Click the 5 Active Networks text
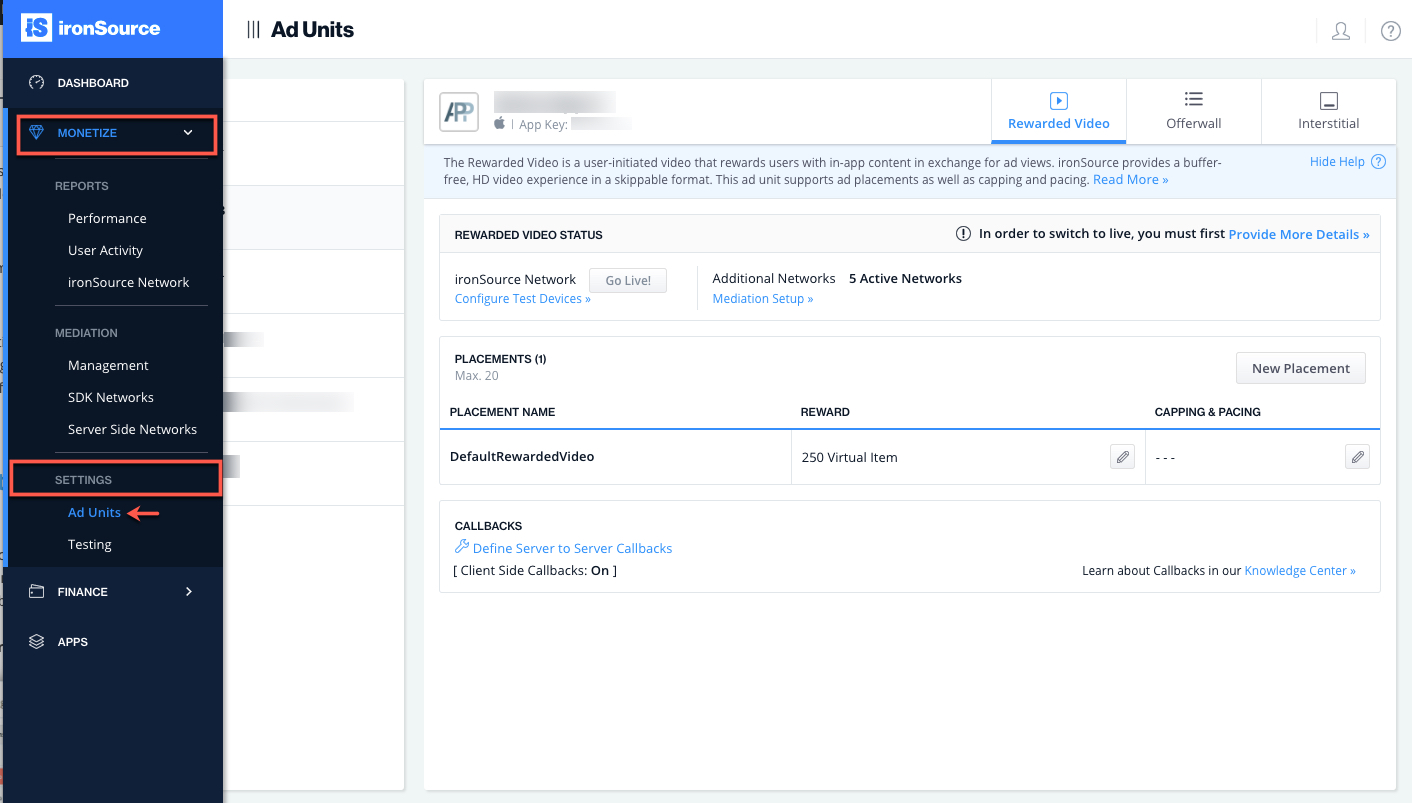The width and height of the screenshot is (1412, 803). [x=905, y=279]
